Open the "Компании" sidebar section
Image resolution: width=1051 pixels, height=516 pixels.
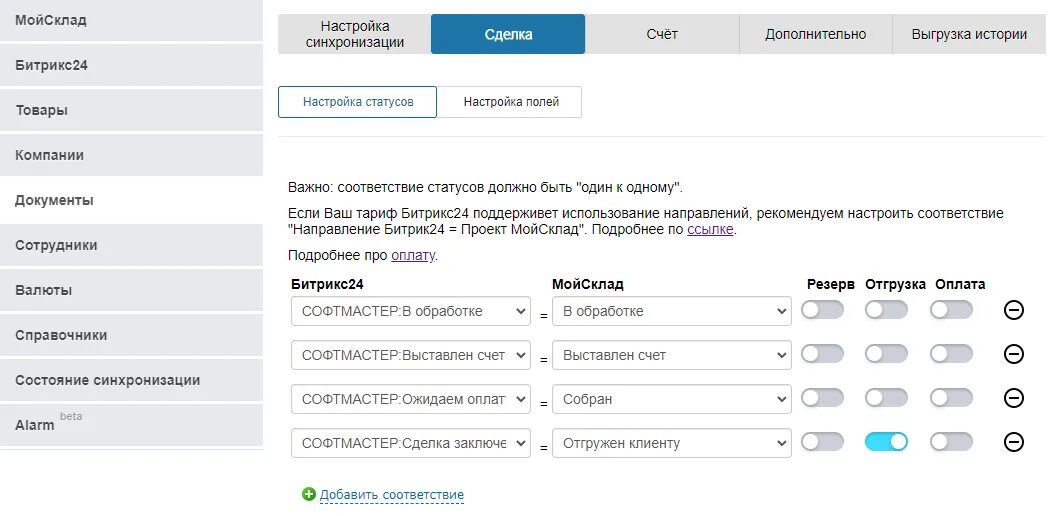(x=131, y=155)
